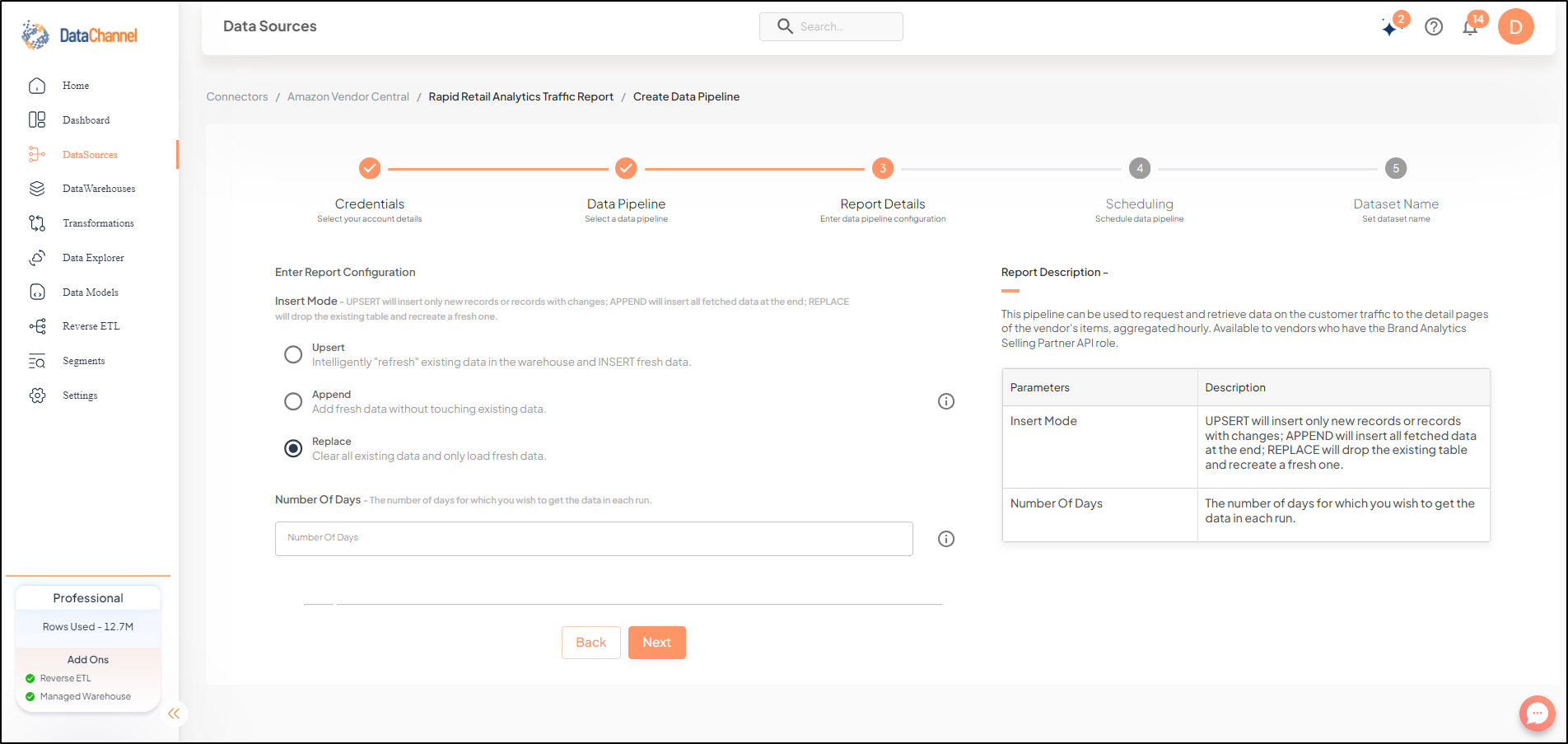
Task: Open the help question mark icon
Action: (1434, 27)
